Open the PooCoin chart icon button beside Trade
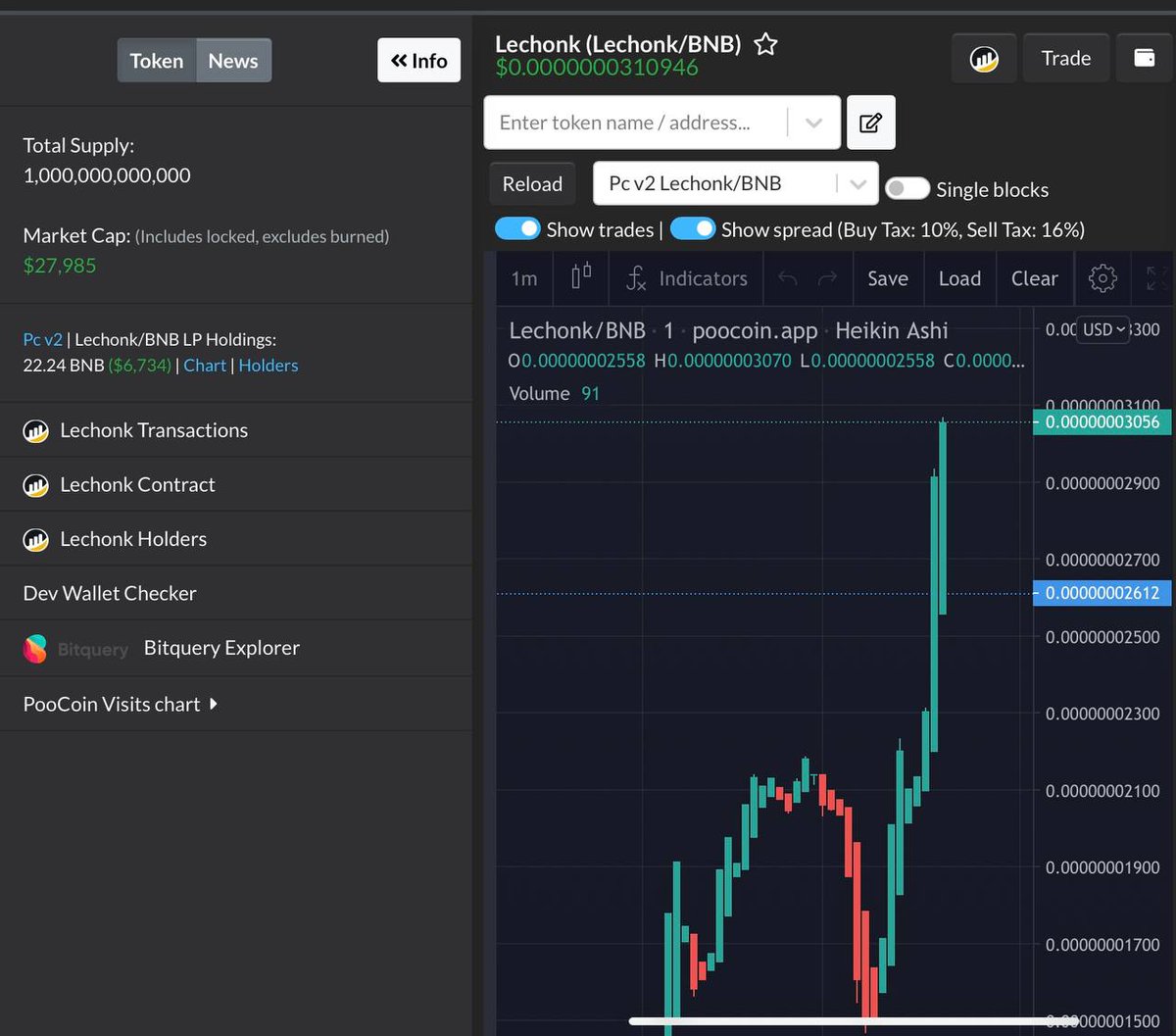This screenshot has width=1176, height=1036. pyautogui.click(x=983, y=59)
